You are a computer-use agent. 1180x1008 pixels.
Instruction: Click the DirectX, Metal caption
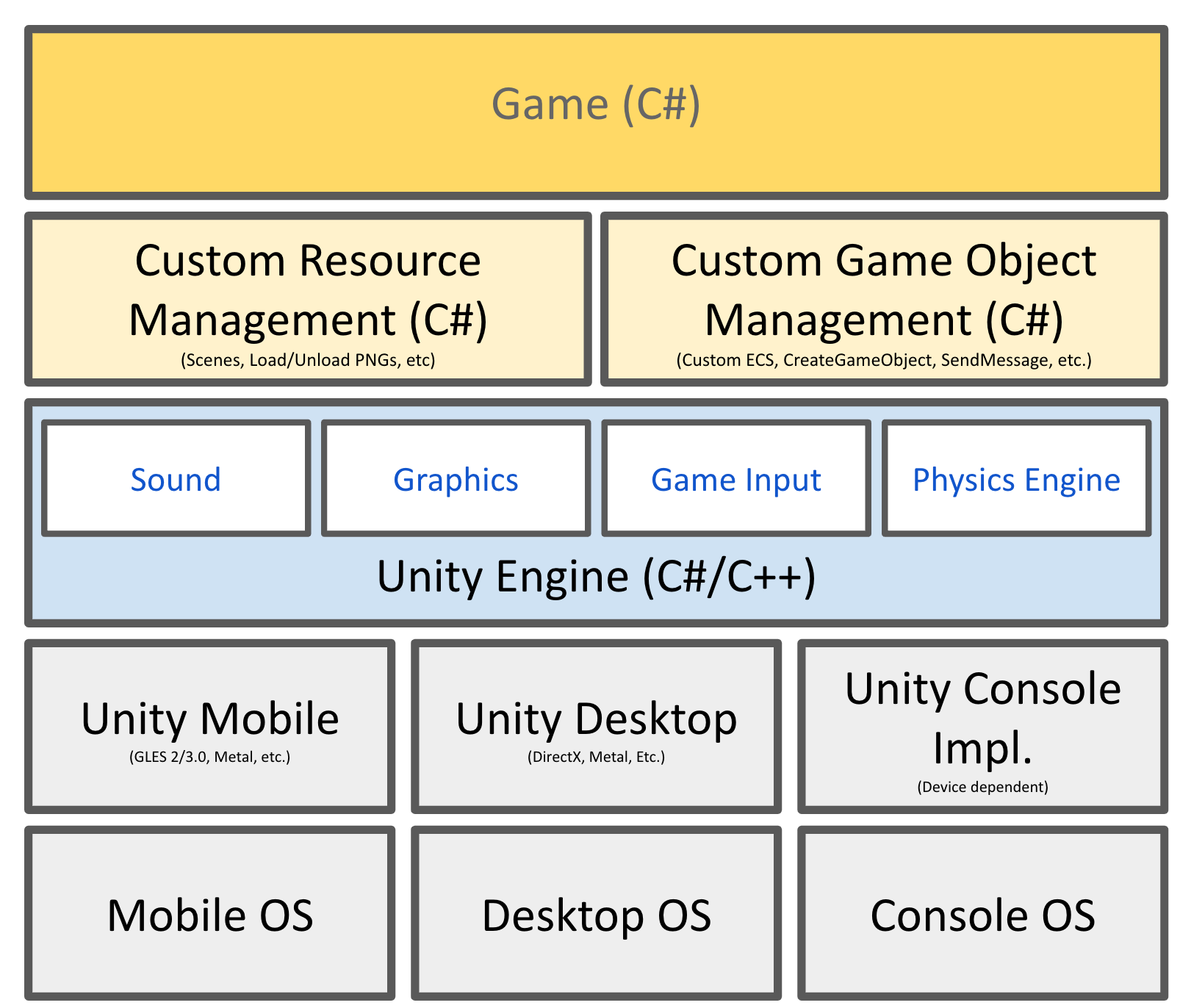(x=595, y=757)
